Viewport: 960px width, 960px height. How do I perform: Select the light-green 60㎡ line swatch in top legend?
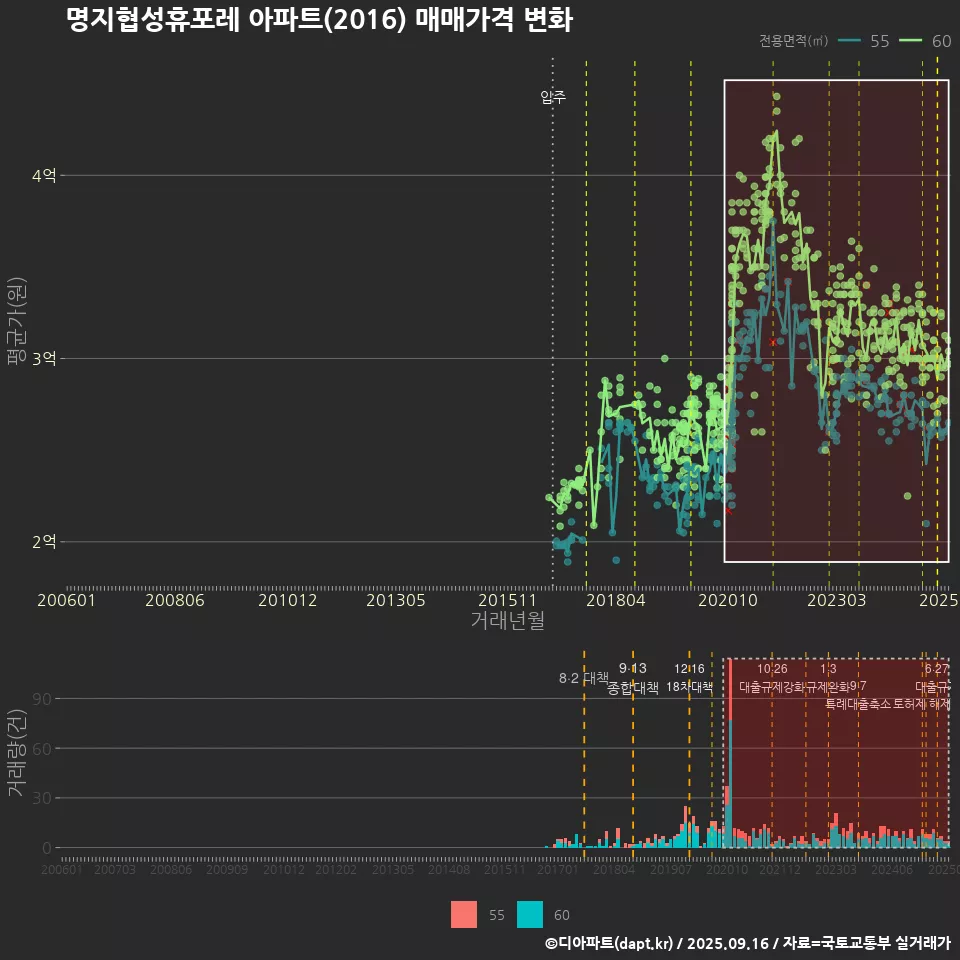(910, 40)
